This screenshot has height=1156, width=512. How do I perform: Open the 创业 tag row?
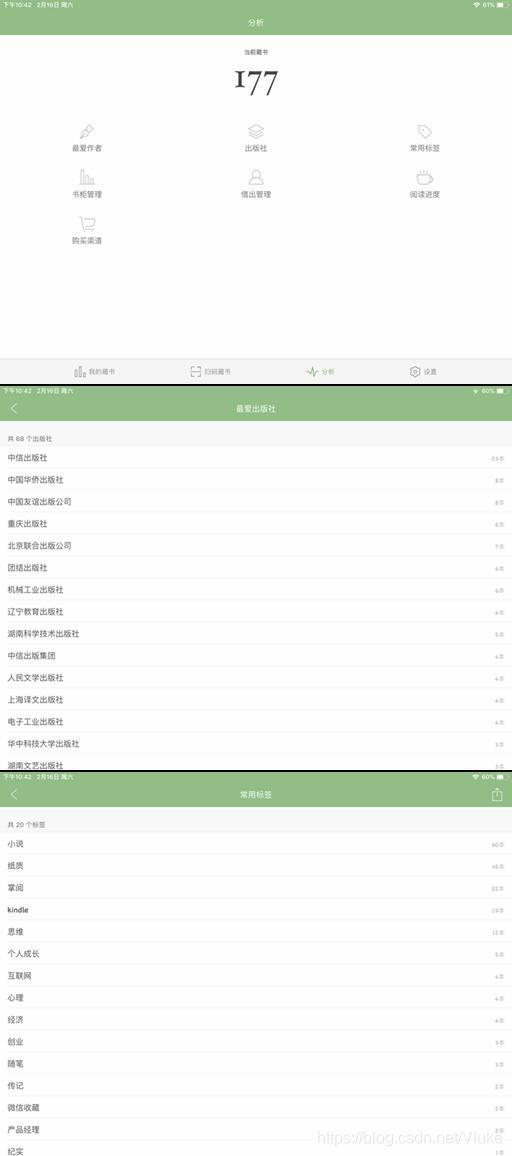[256, 1042]
